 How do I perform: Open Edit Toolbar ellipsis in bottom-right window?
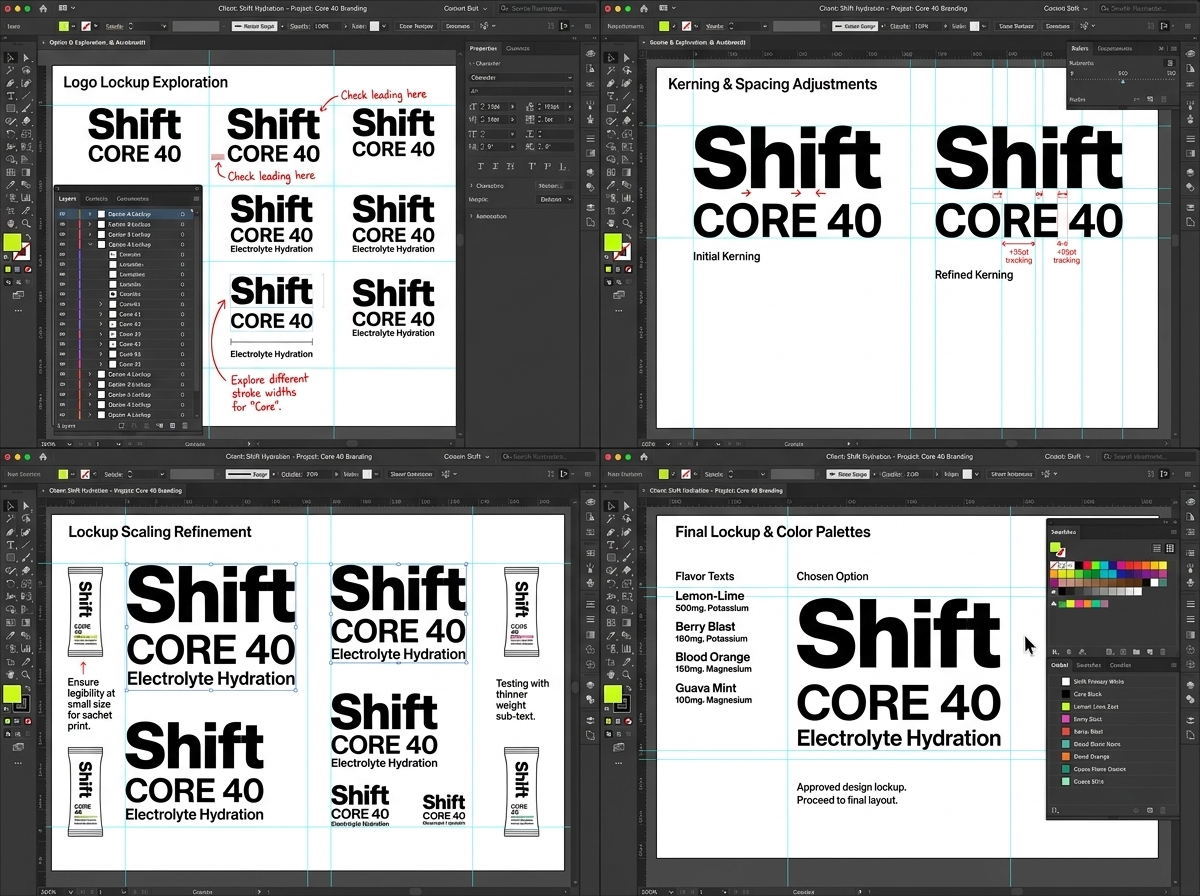tap(618, 763)
